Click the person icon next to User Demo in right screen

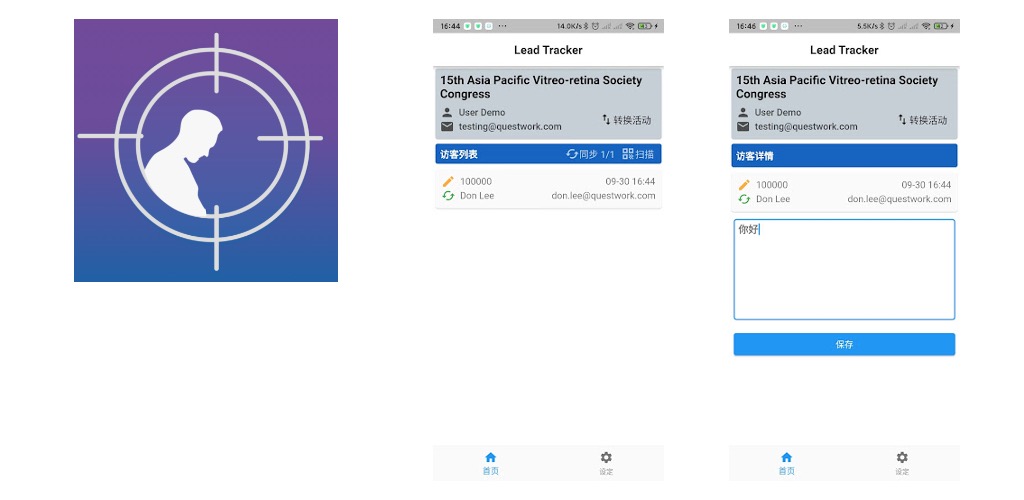pos(743,112)
